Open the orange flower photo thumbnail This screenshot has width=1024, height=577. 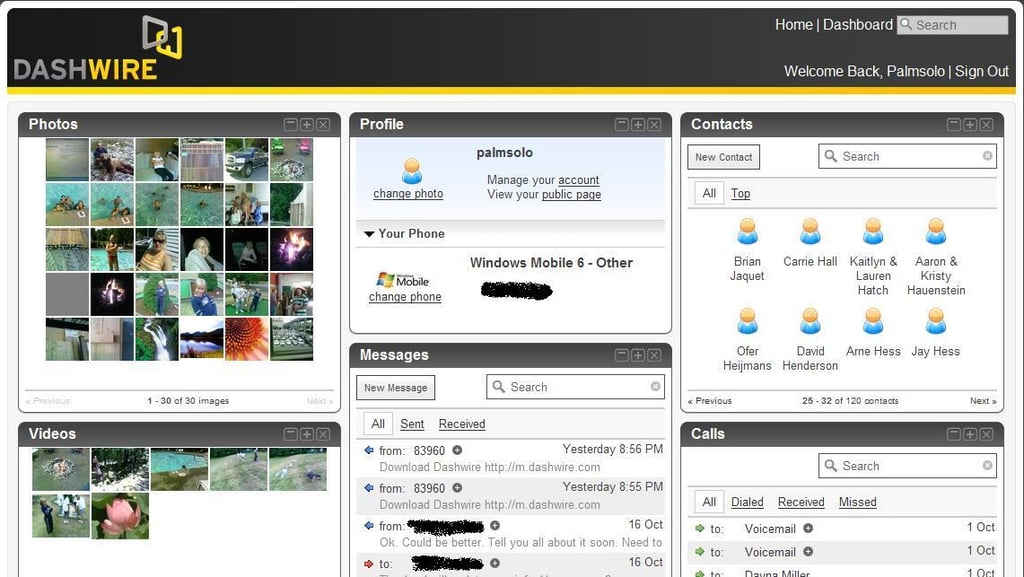point(246,339)
